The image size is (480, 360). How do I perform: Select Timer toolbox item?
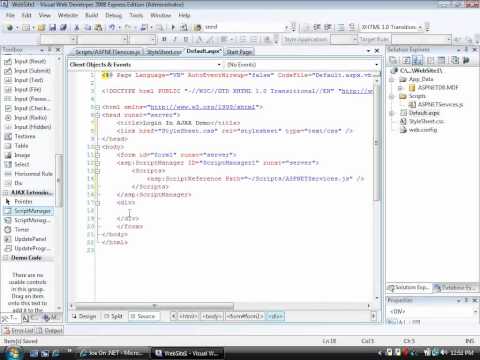tap(28, 230)
